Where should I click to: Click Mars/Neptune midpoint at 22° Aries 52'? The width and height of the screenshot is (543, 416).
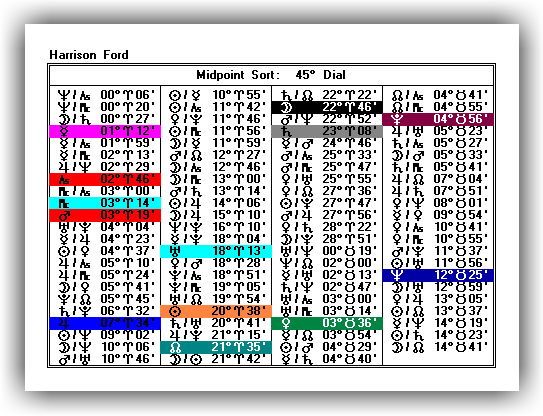[328, 119]
